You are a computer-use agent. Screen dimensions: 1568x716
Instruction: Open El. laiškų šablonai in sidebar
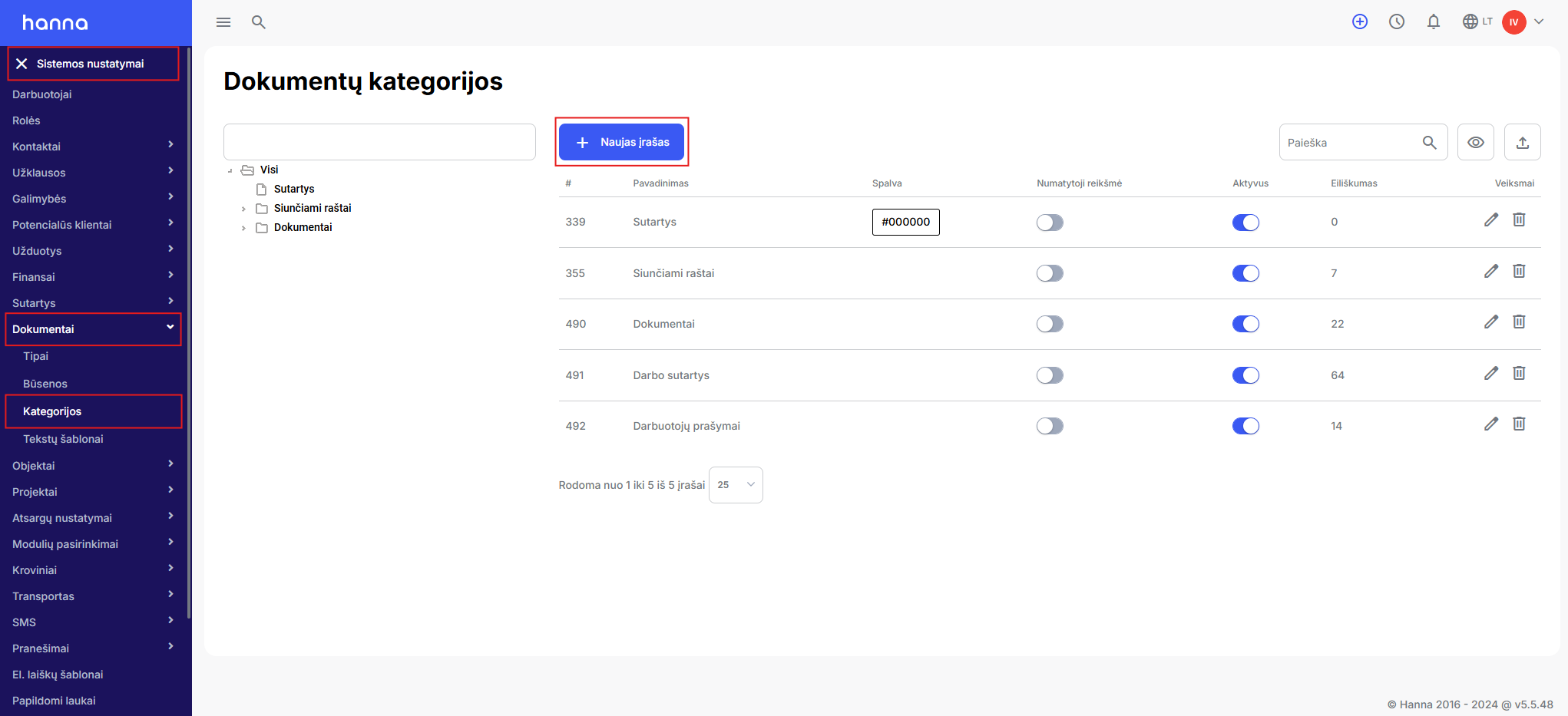(x=58, y=675)
